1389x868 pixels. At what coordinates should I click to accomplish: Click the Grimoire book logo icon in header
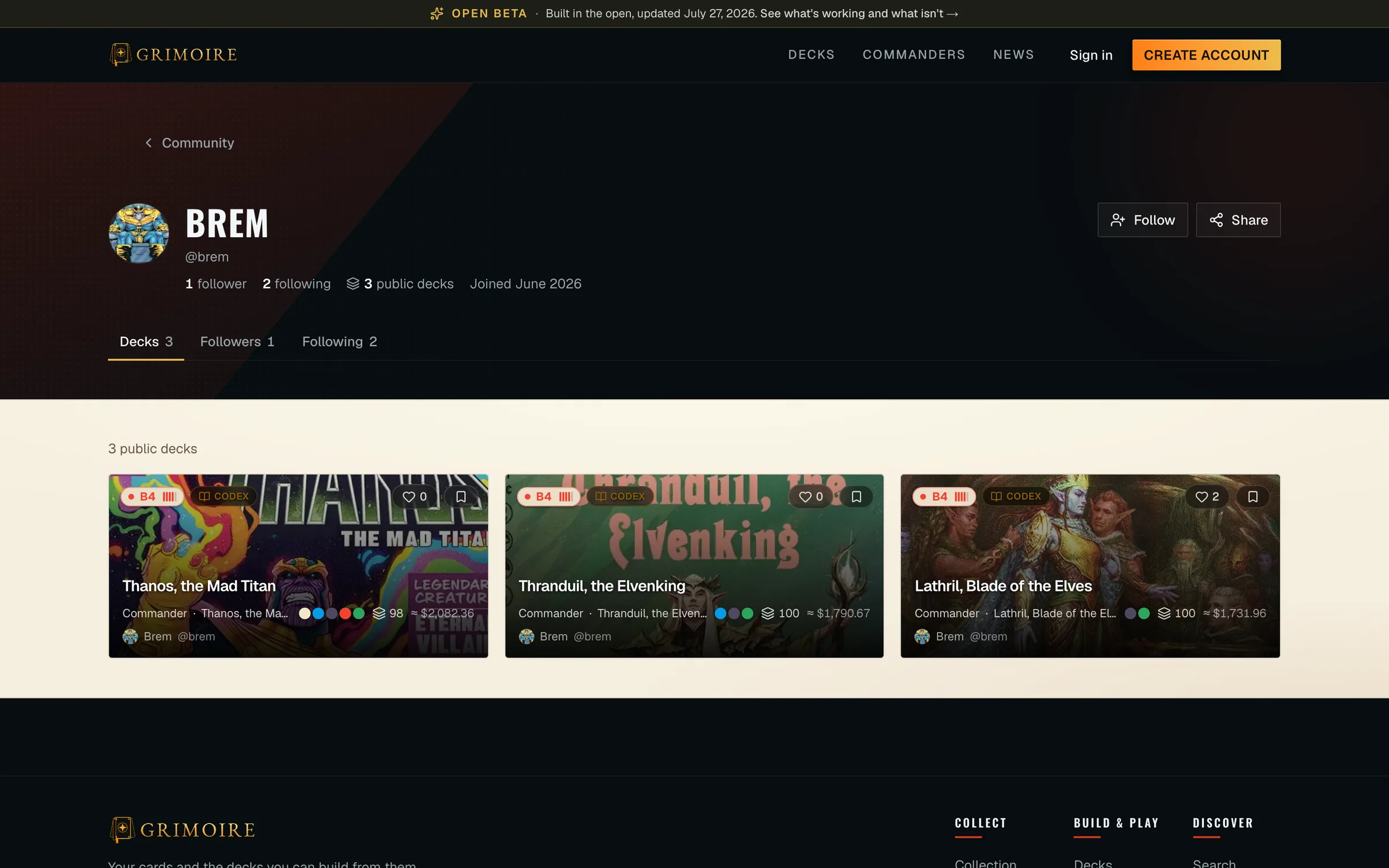pos(120,54)
